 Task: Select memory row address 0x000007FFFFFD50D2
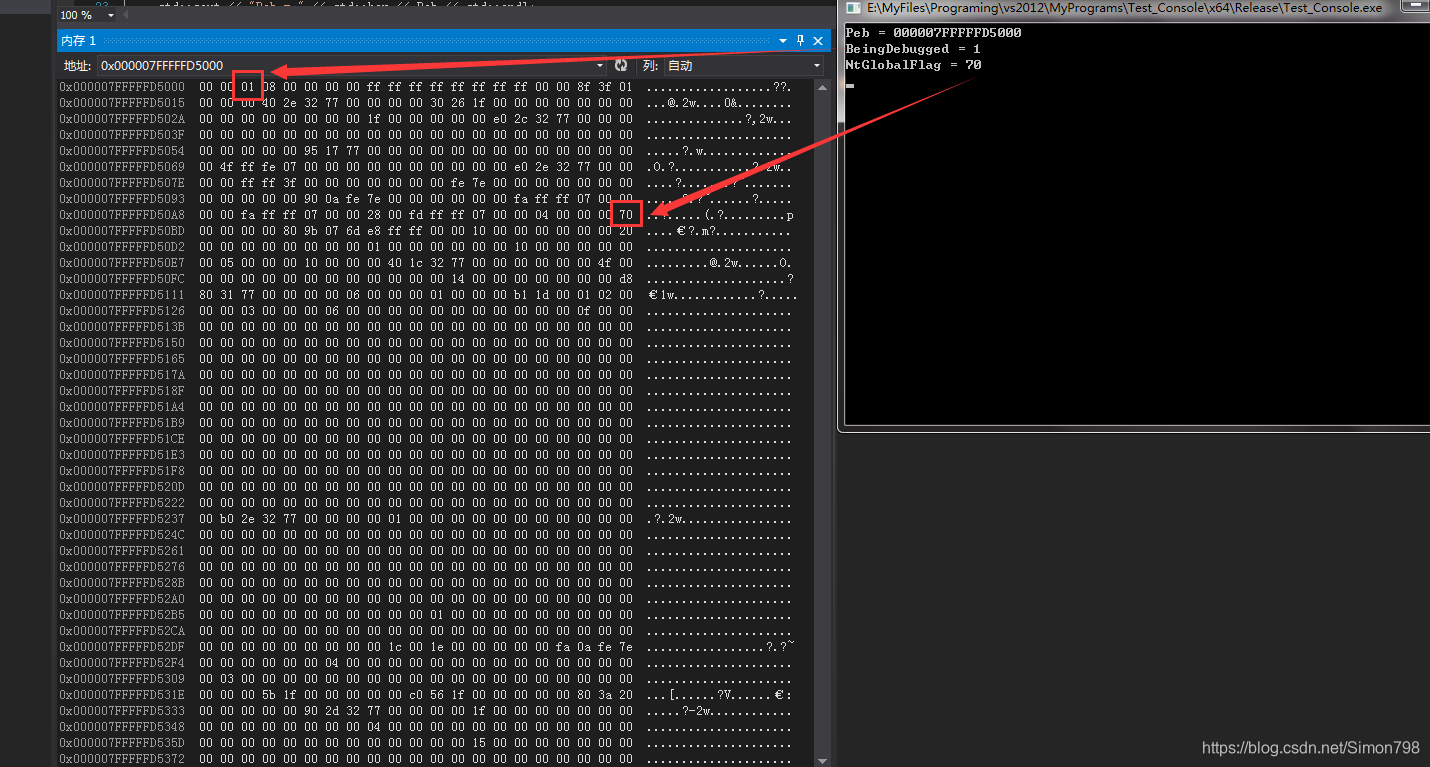pos(122,247)
